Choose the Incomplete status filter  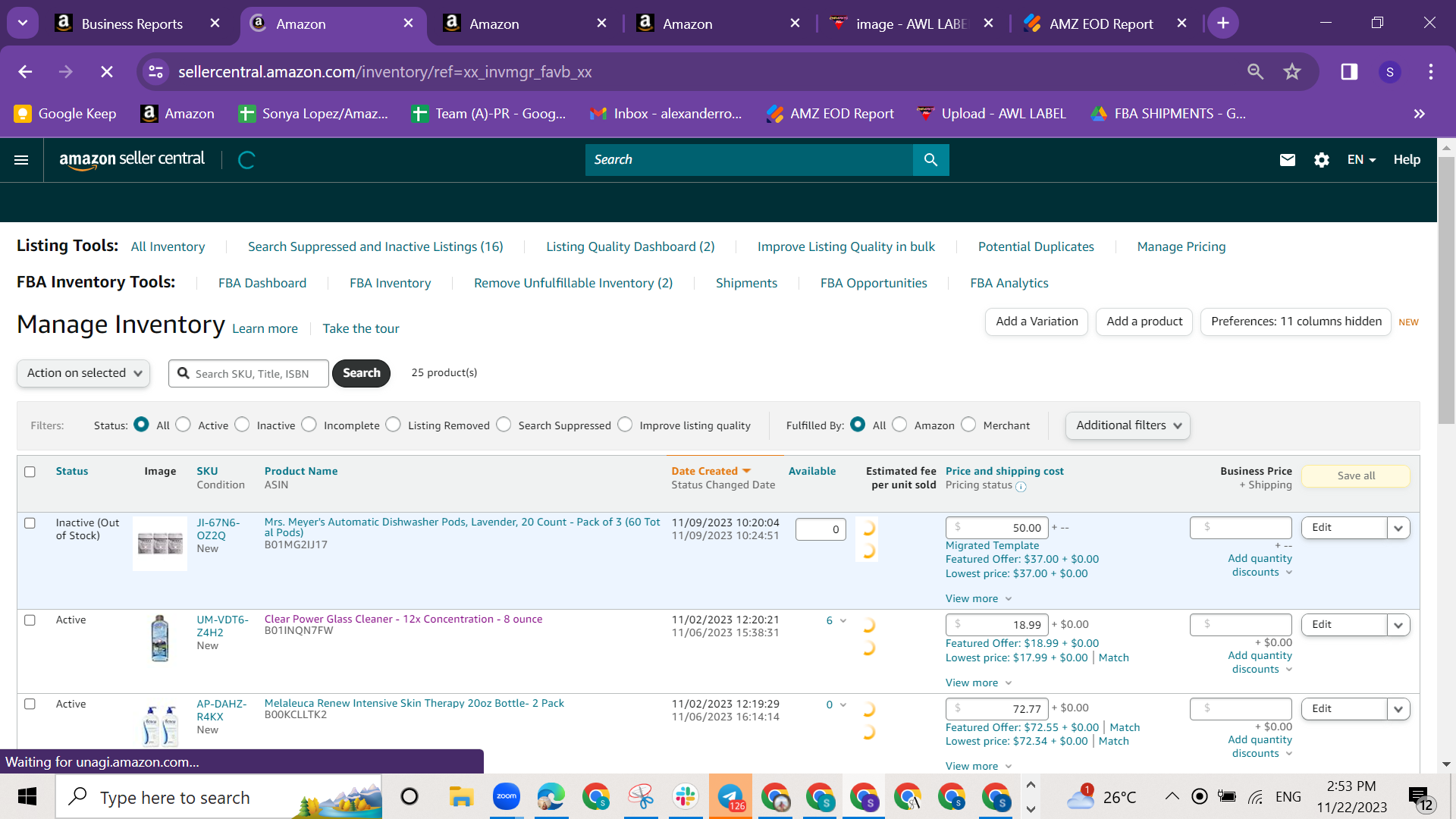point(309,425)
